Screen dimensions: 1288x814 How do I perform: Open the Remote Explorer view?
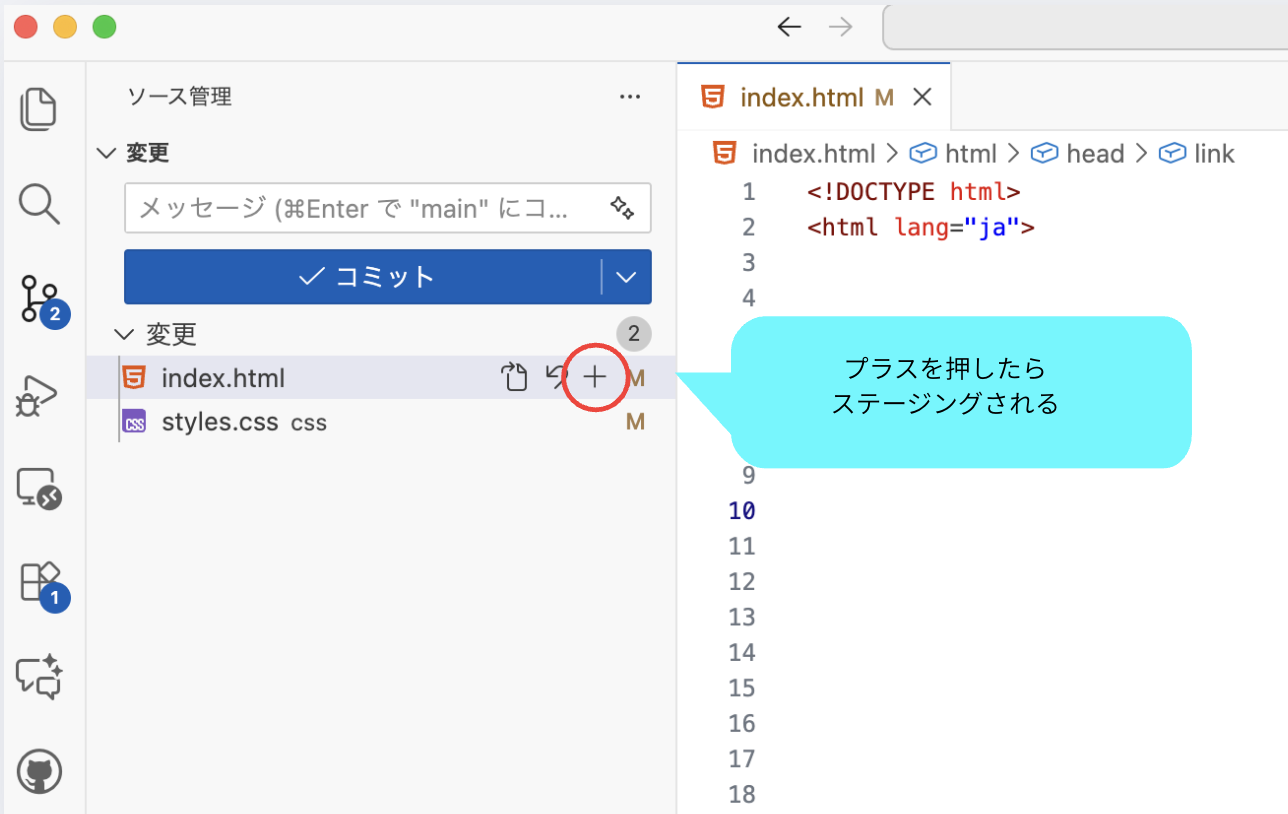click(39, 489)
